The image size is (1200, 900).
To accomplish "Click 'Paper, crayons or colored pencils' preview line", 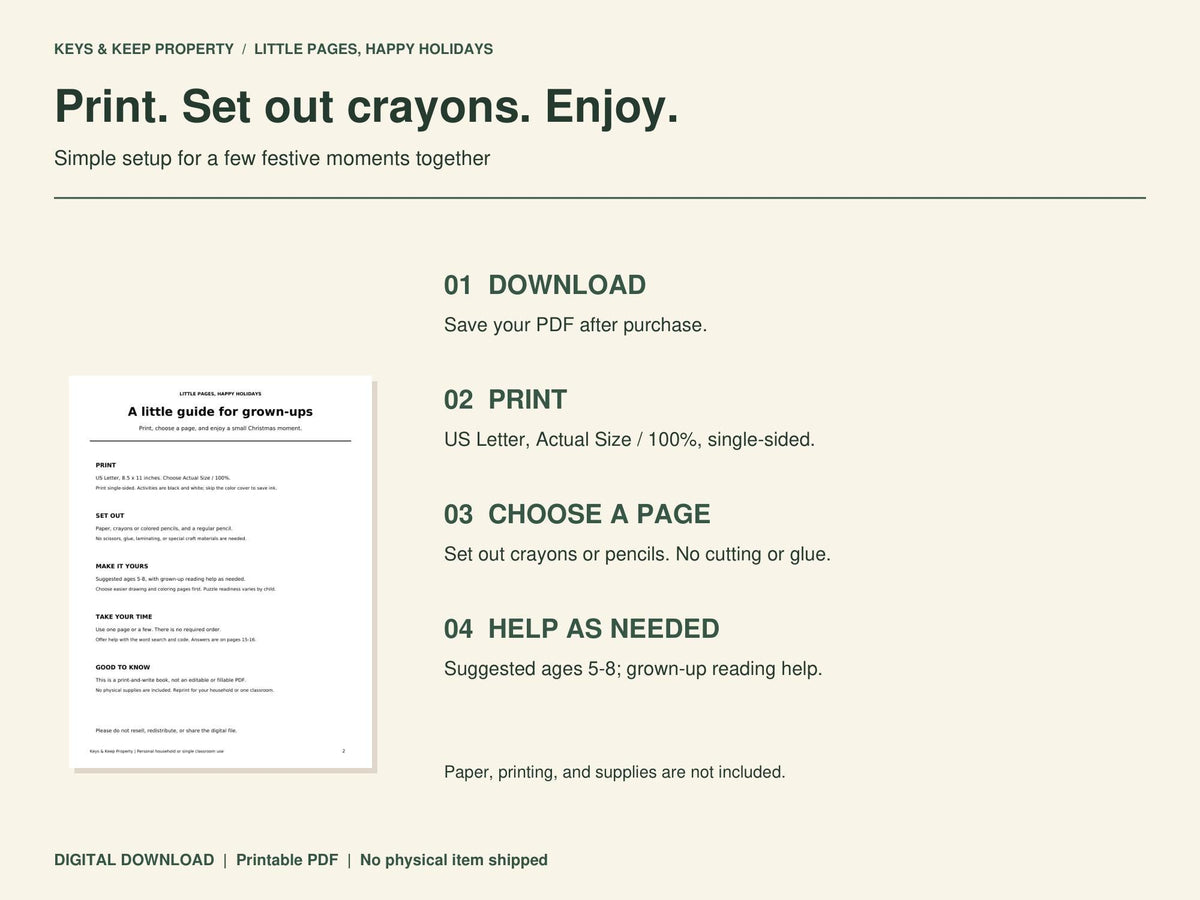I will (164, 528).
